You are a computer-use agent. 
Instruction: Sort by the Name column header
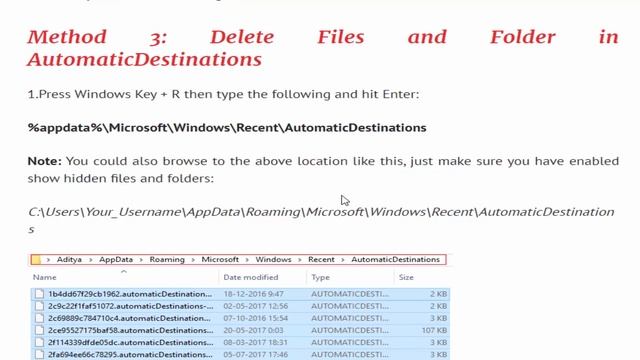pos(44,277)
